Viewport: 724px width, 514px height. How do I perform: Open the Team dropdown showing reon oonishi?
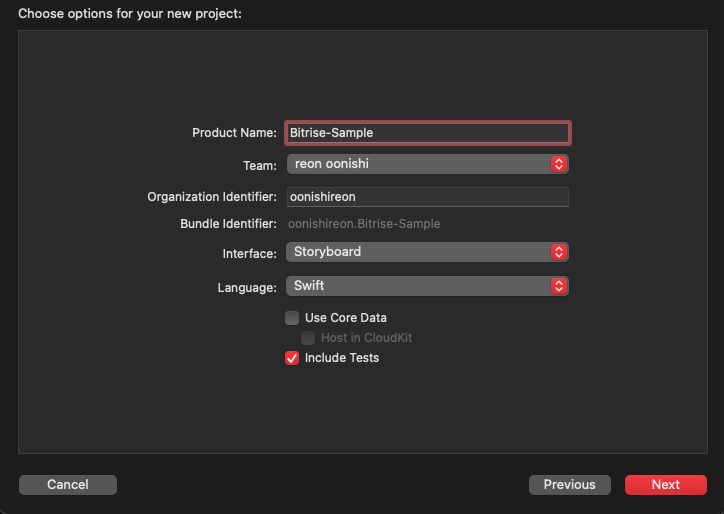[428, 164]
